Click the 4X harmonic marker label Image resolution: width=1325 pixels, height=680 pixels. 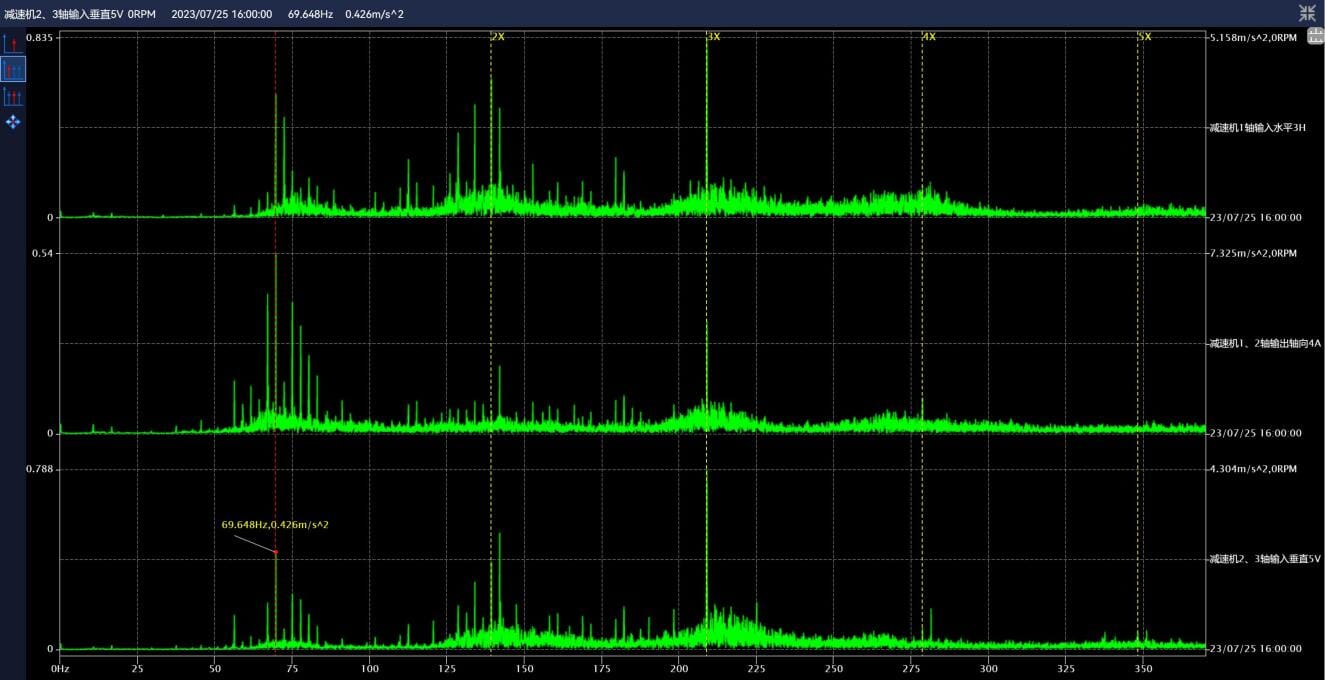929,37
